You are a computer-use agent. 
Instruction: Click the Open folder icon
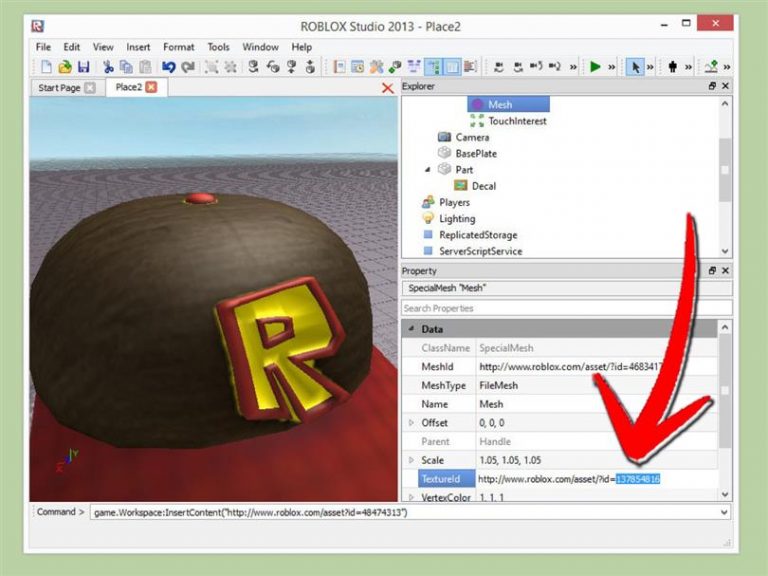pyautogui.click(x=65, y=67)
